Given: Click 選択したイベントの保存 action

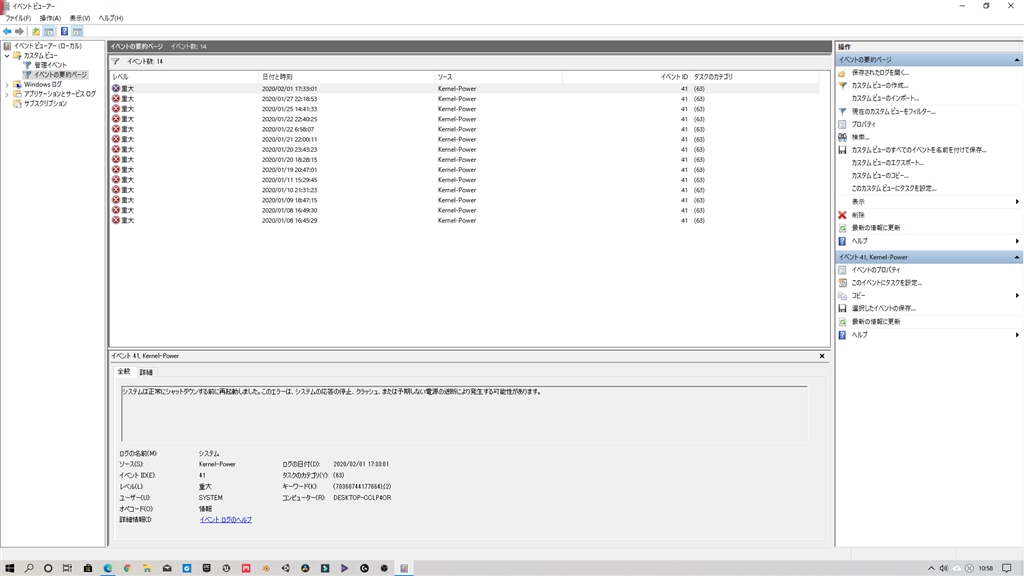Looking at the screenshot, I should tap(883, 308).
